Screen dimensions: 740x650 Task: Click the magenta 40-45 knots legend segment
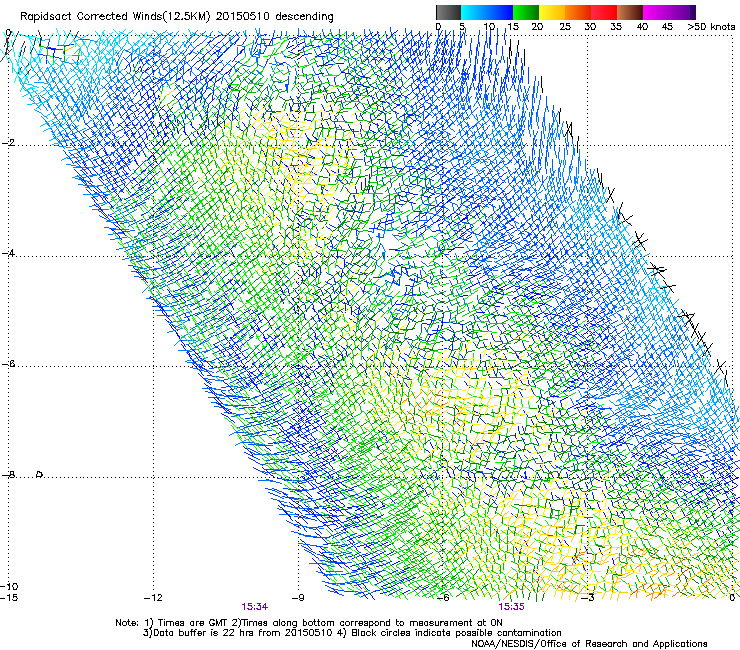point(656,12)
